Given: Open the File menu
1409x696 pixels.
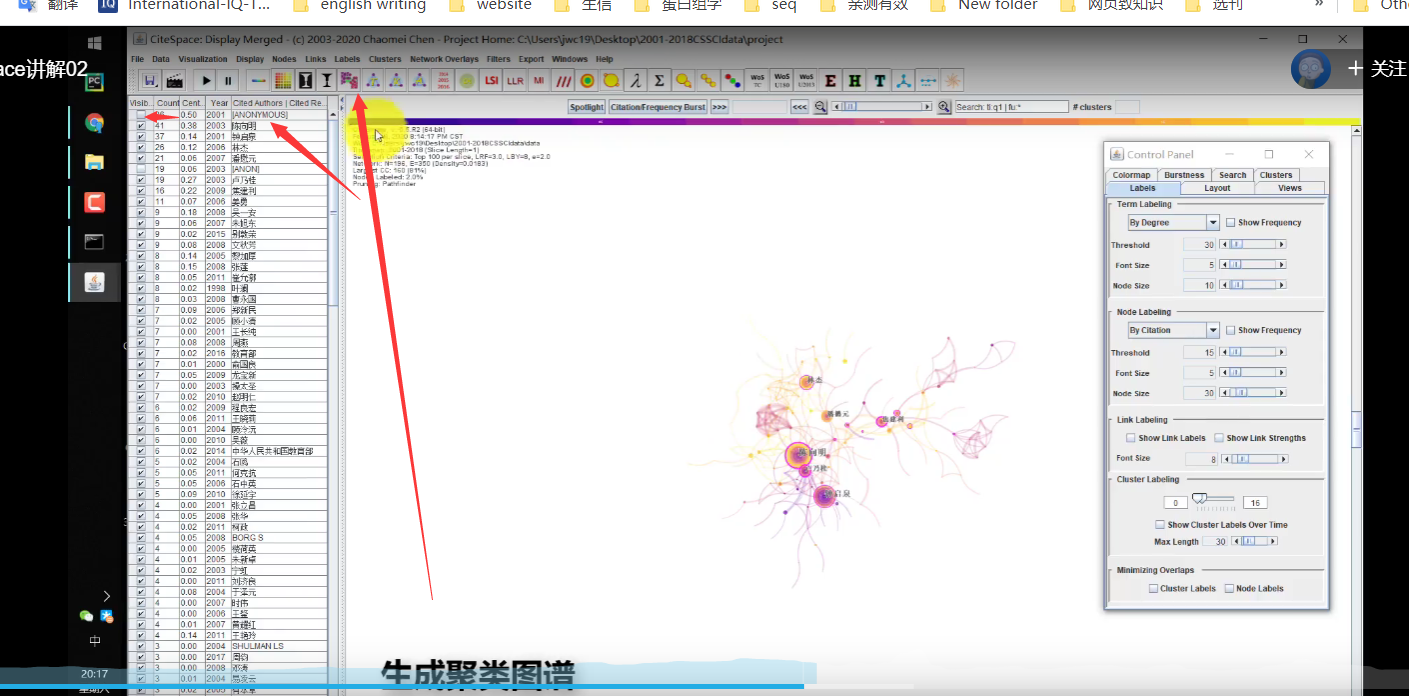Looking at the screenshot, I should click(138, 59).
